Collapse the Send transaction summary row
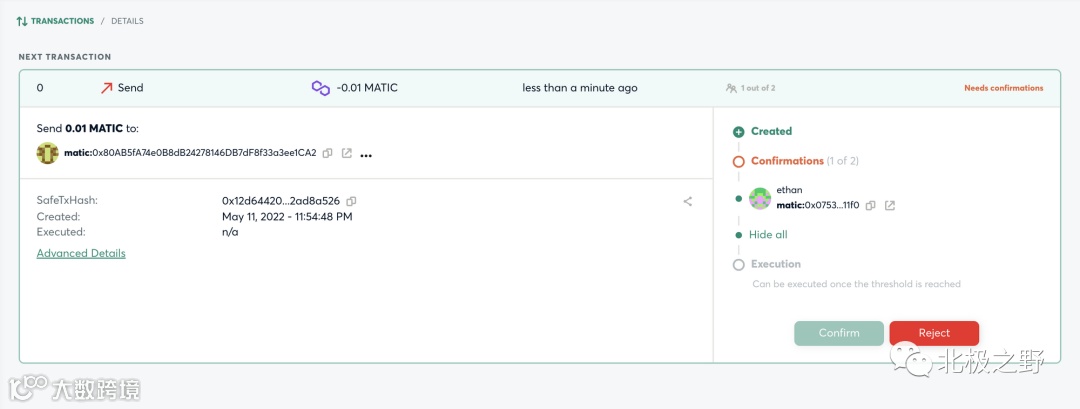This screenshot has height=409, width=1080. click(540, 88)
